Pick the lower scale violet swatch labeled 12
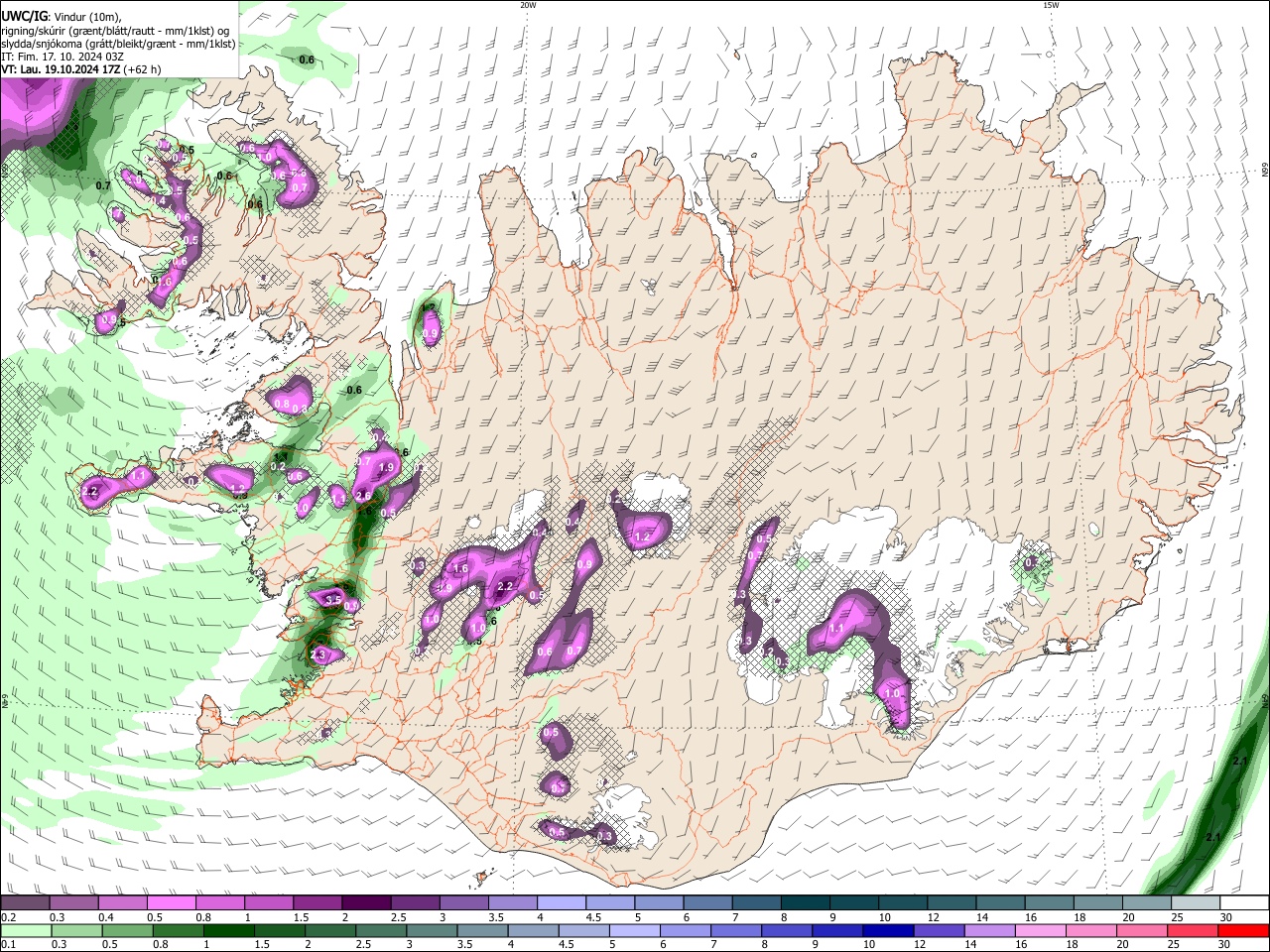 click(938, 930)
